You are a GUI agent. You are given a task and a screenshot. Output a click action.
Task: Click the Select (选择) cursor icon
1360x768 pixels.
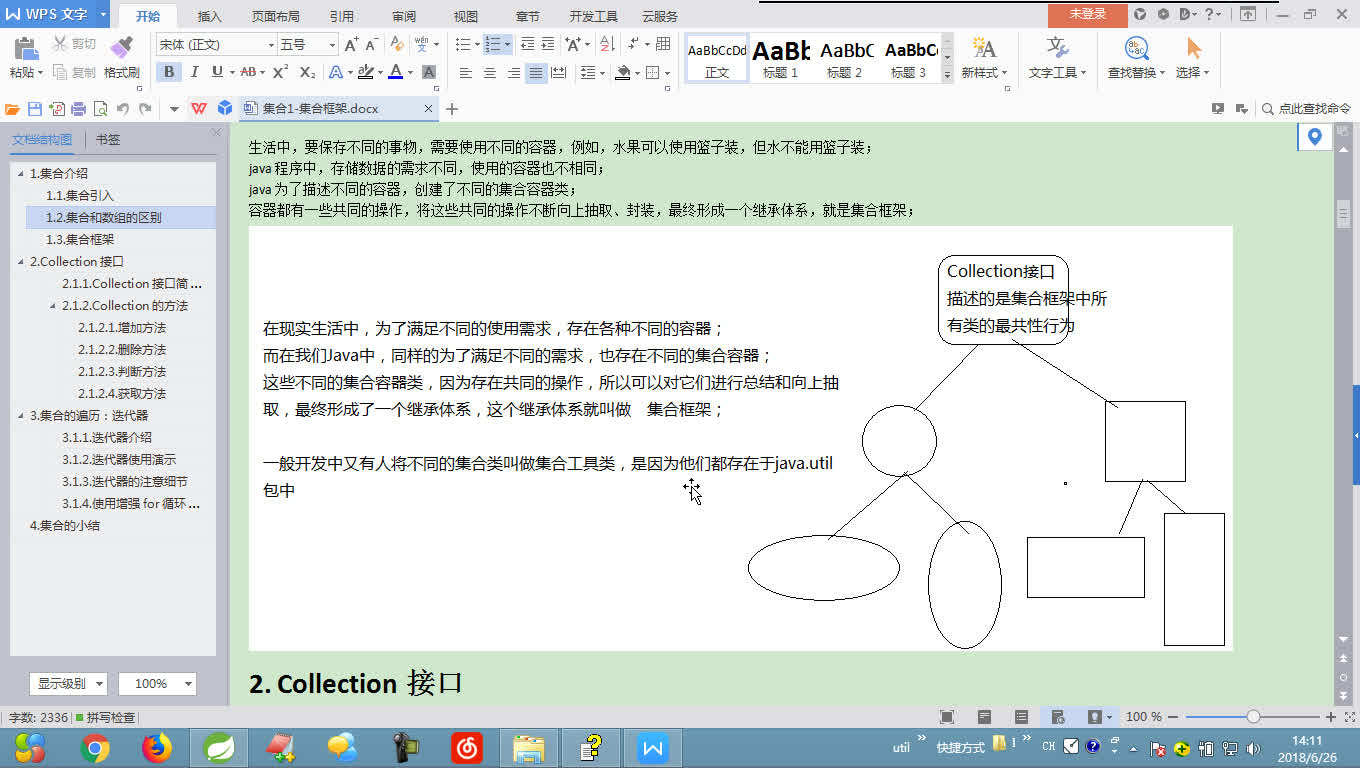(1192, 48)
